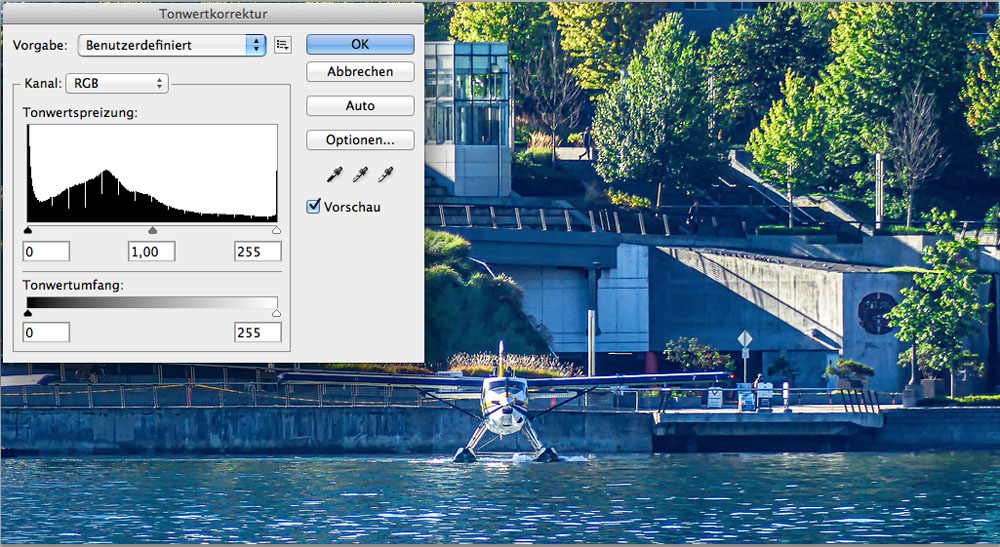The width and height of the screenshot is (1000, 547).
Task: Toggle the Vorschau preview checkbox
Action: click(x=313, y=207)
